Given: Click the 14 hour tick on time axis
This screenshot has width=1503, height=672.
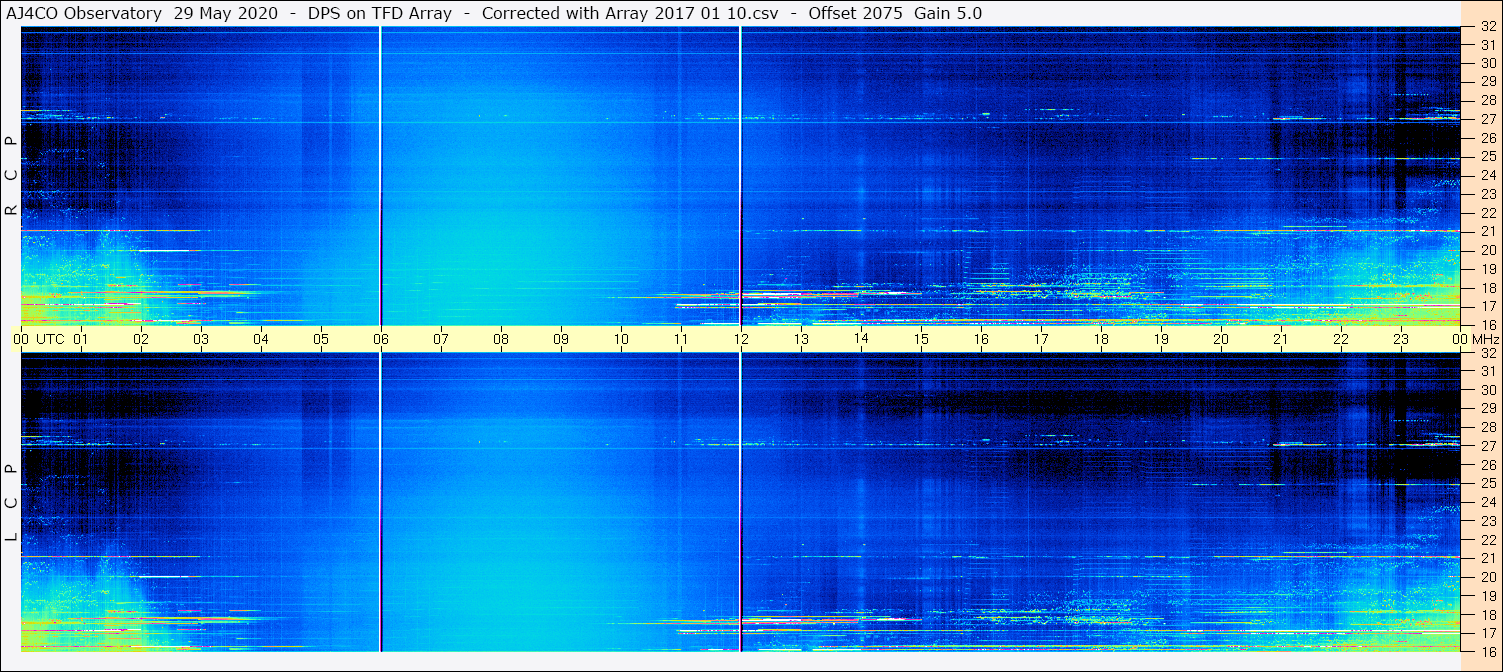Looking at the screenshot, I should click(861, 339).
